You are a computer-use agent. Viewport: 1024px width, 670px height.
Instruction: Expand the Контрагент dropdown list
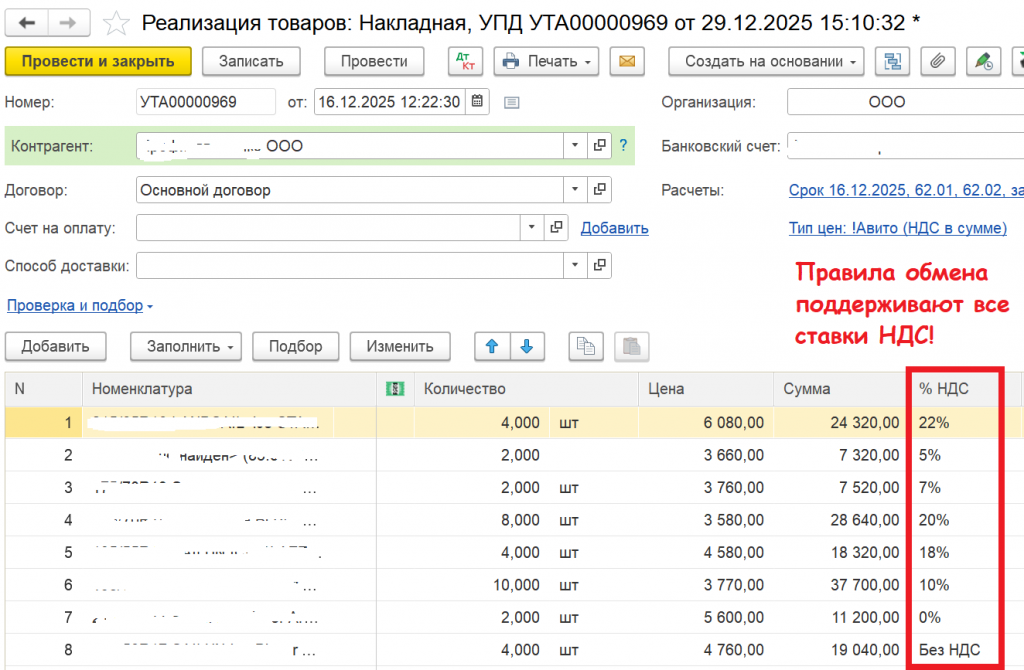pos(575,146)
